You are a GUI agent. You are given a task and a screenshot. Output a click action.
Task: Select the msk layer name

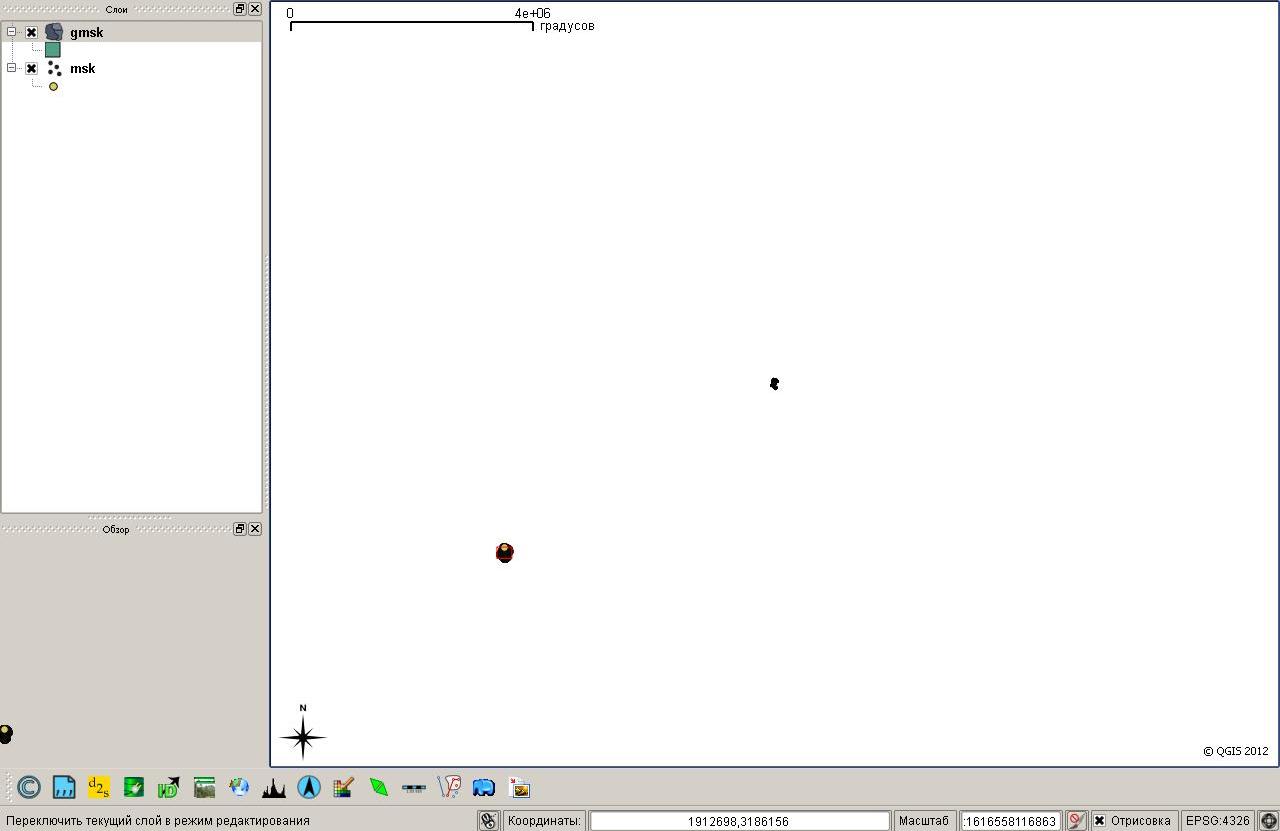(x=83, y=69)
